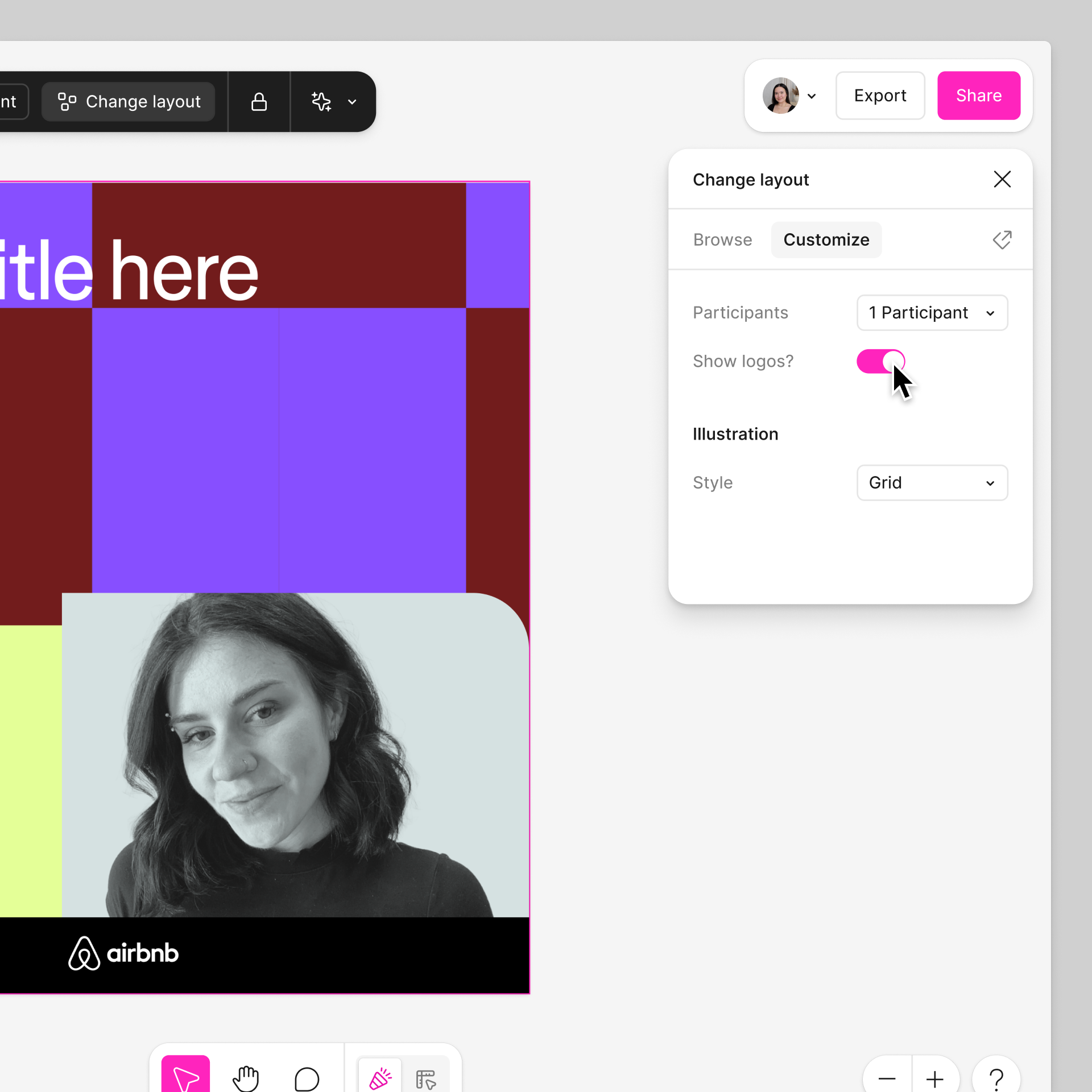Zoom in with the plus button
The height and width of the screenshot is (1092, 1092).
[x=934, y=1078]
